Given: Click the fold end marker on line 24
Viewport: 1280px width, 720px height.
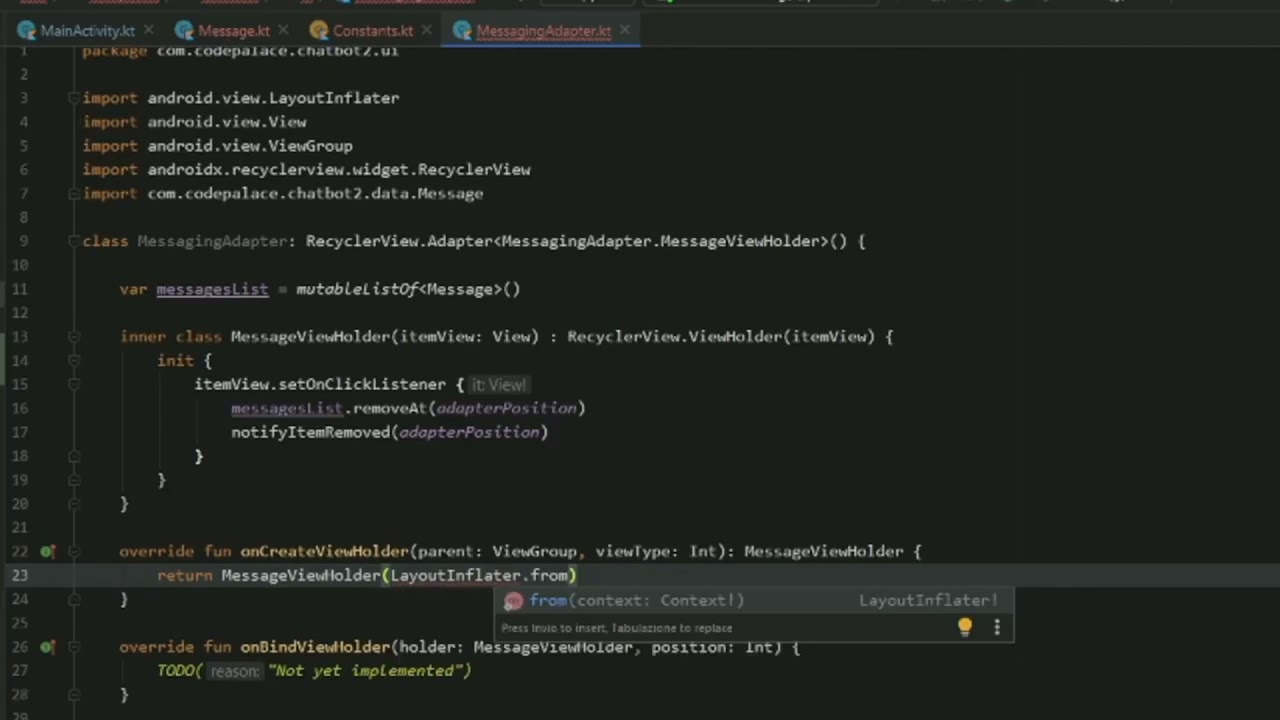Looking at the screenshot, I should [x=74, y=599].
